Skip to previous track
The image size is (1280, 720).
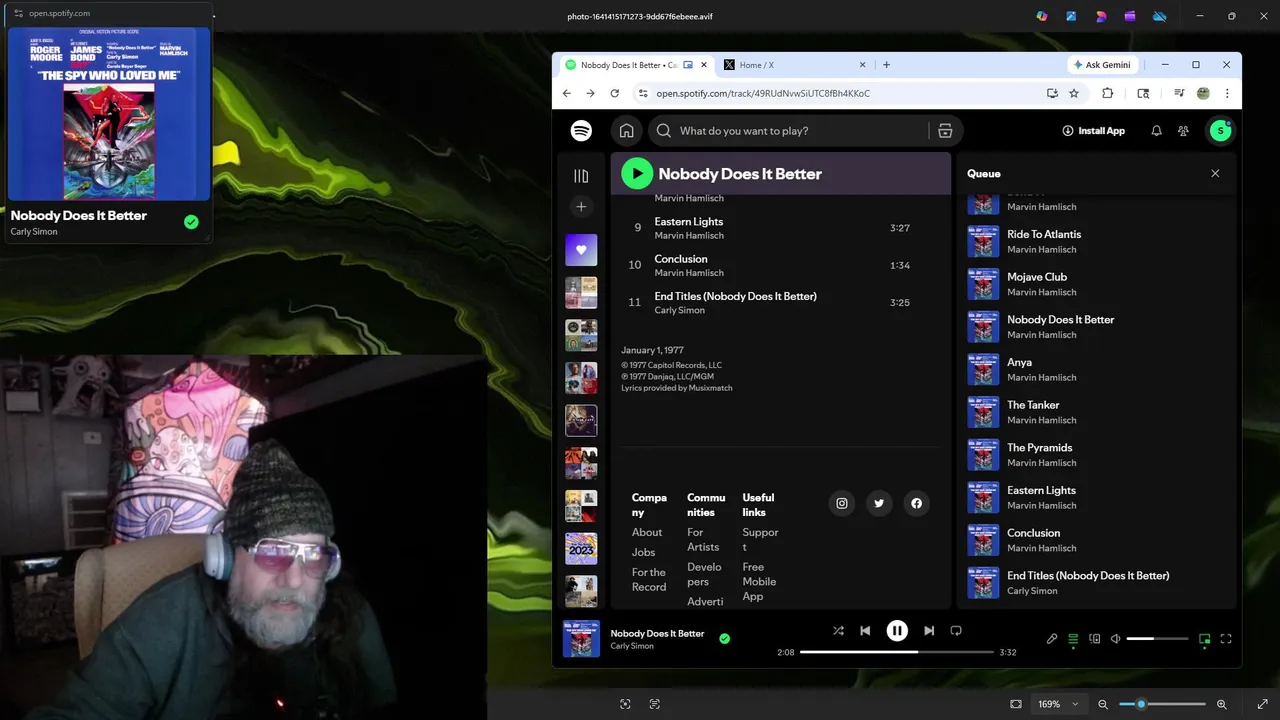click(x=865, y=631)
